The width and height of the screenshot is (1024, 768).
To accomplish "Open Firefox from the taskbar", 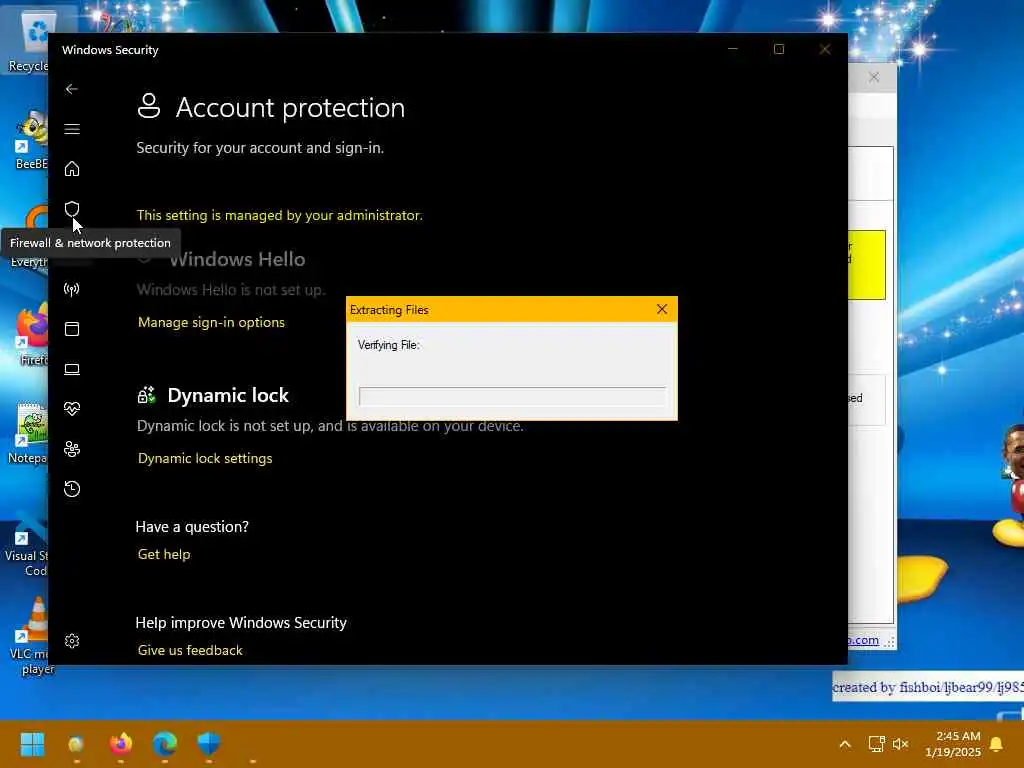I will click(x=121, y=744).
